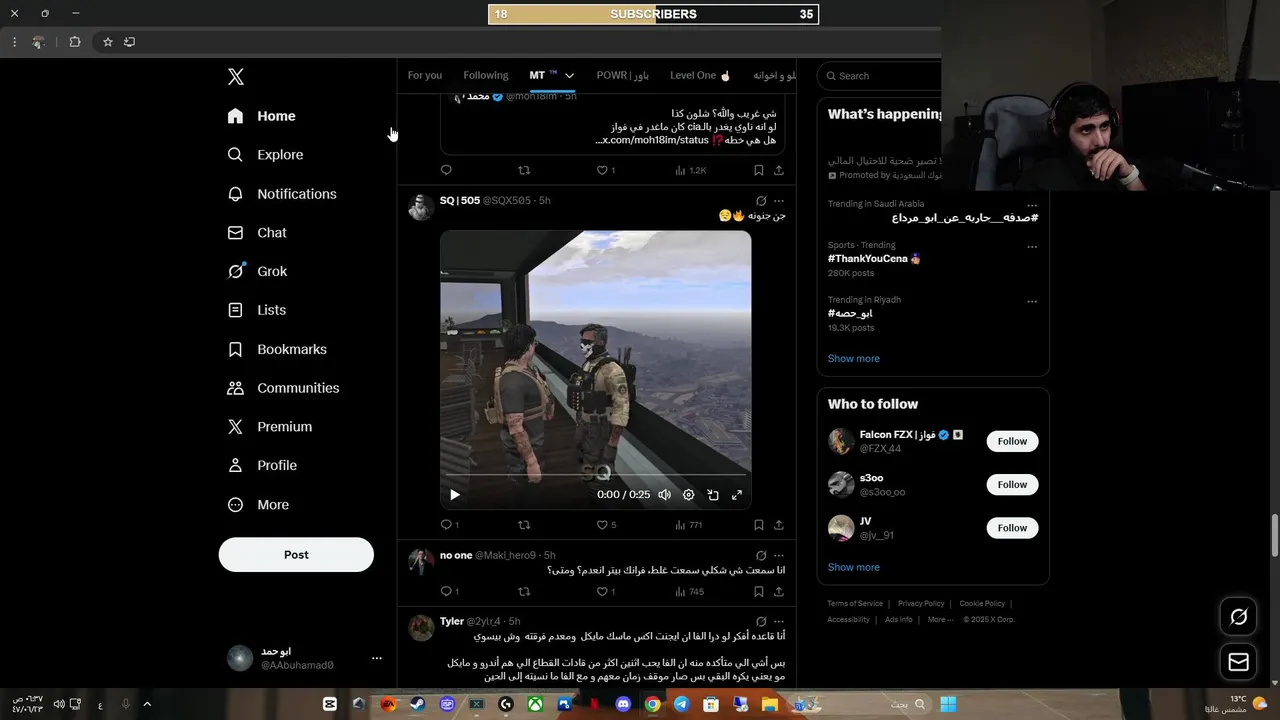The width and height of the screenshot is (1280, 720).
Task: Bookmark the top @moh18im post
Action: [x=759, y=171]
